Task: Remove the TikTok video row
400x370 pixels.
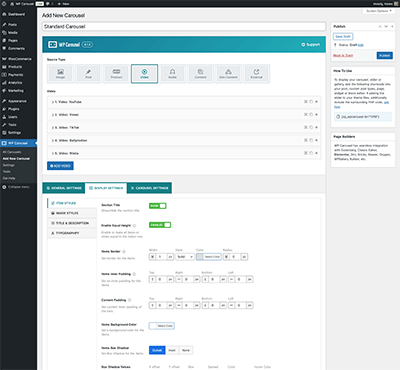Action: (x=316, y=127)
